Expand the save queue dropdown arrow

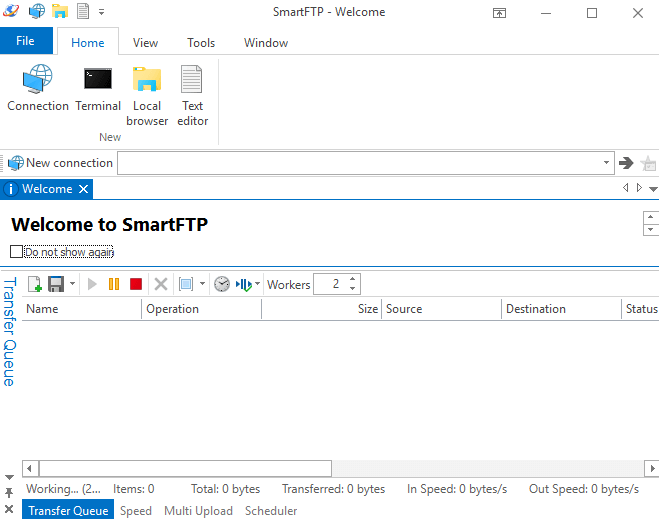coord(72,284)
